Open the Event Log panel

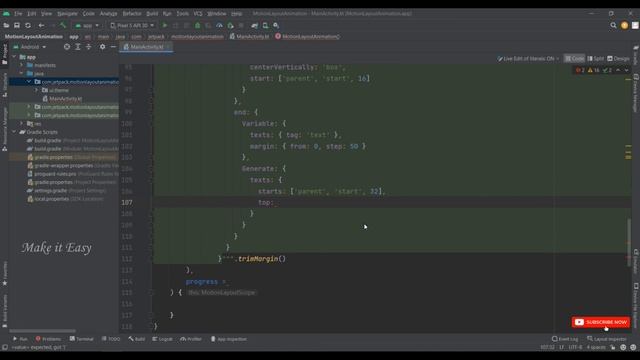pos(565,339)
